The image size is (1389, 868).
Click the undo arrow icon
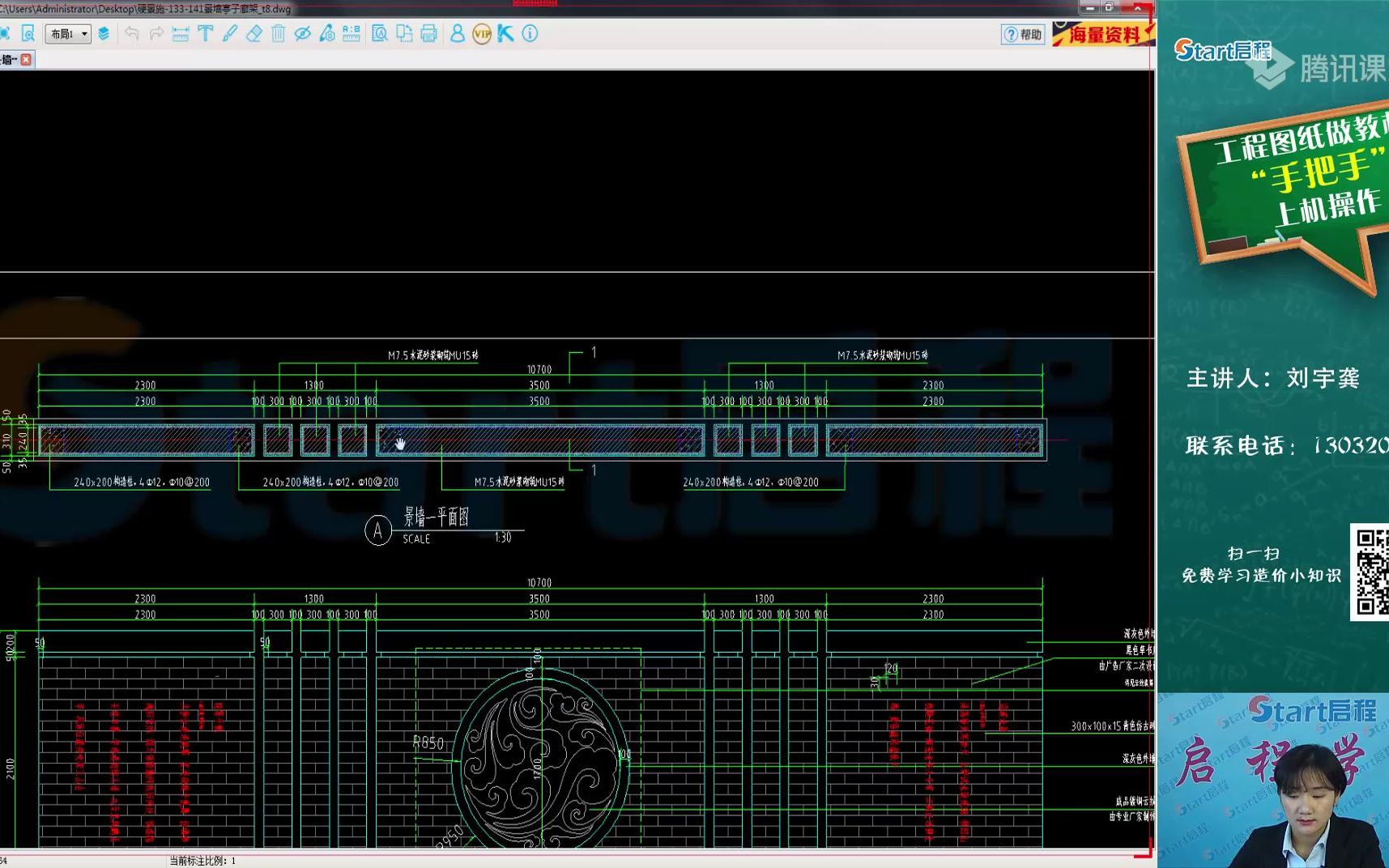[132, 34]
